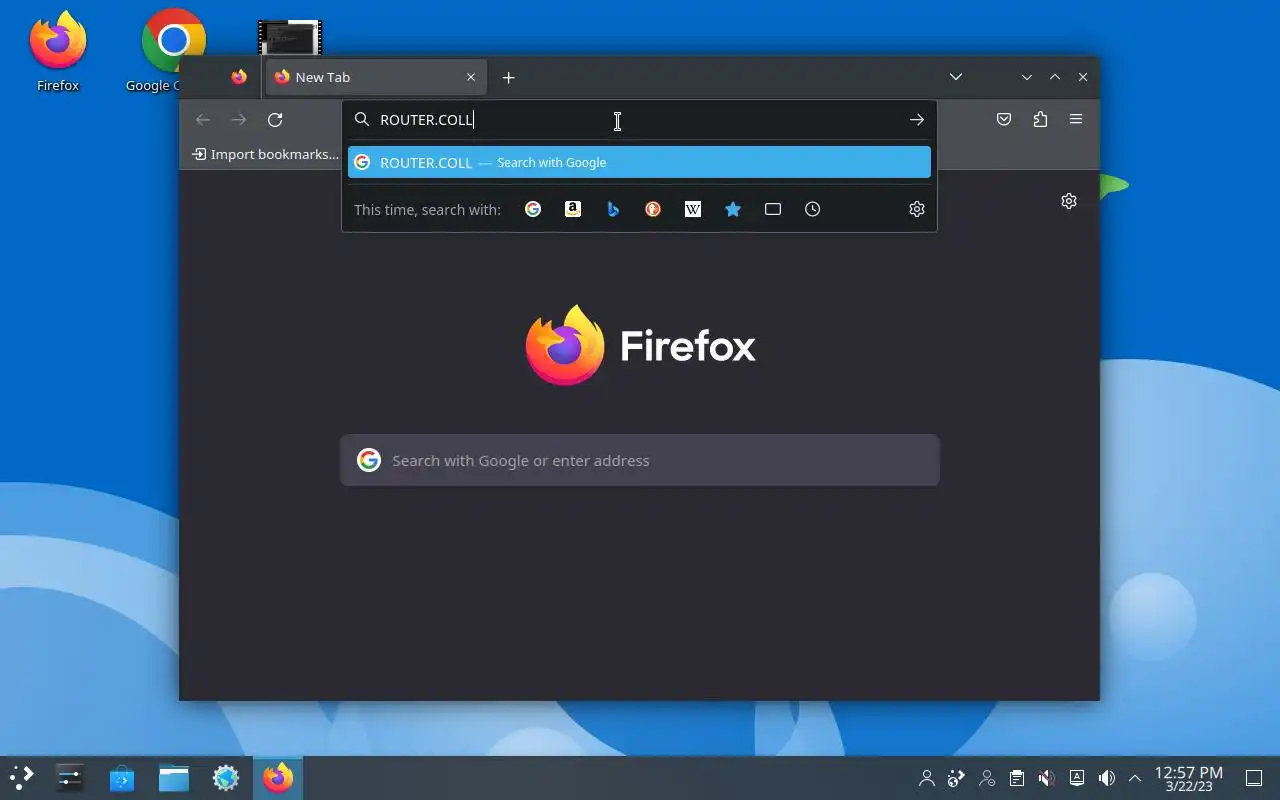1280x800 pixels.
Task: Open volume control in system tray
Action: point(1107,778)
